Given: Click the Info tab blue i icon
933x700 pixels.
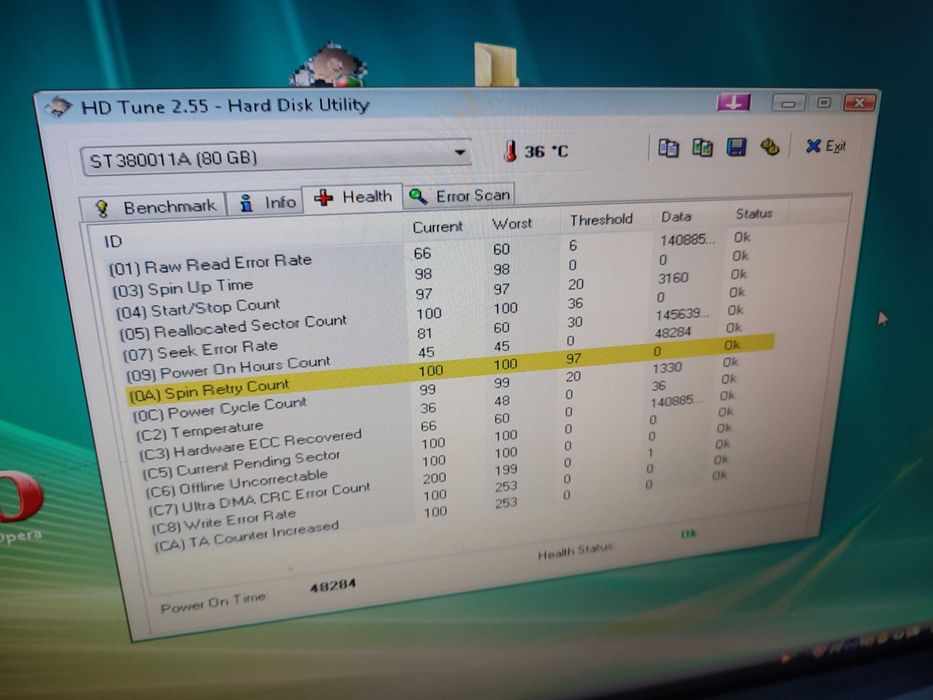Looking at the screenshot, I should [246, 203].
